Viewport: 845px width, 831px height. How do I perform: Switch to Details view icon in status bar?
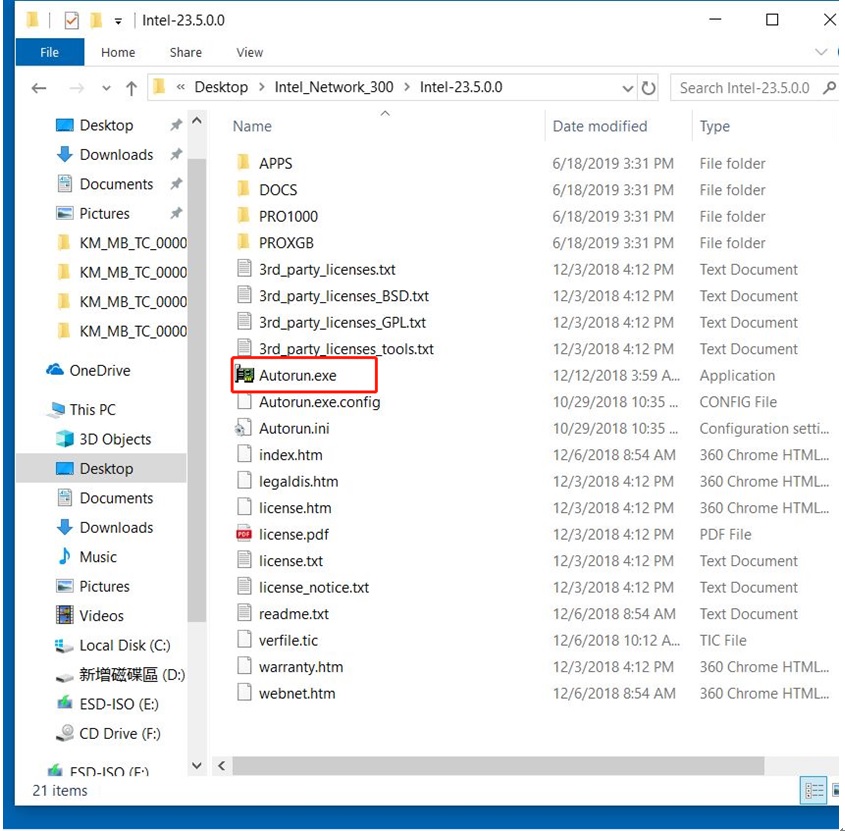tap(814, 790)
